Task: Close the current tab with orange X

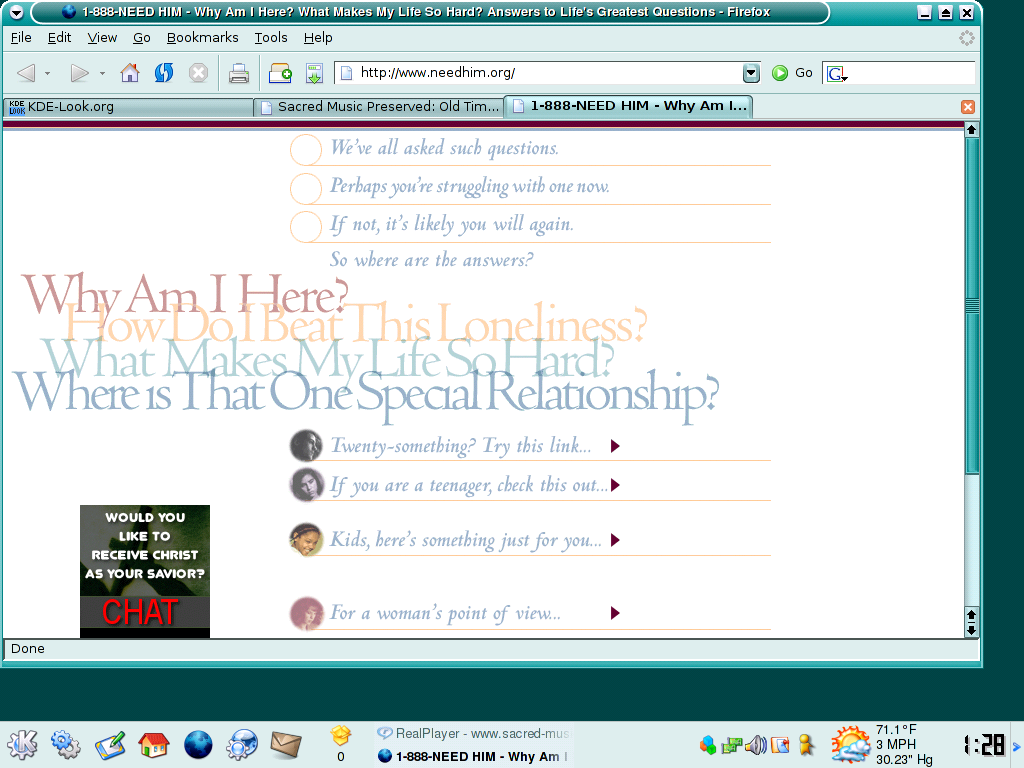Action: tap(968, 107)
